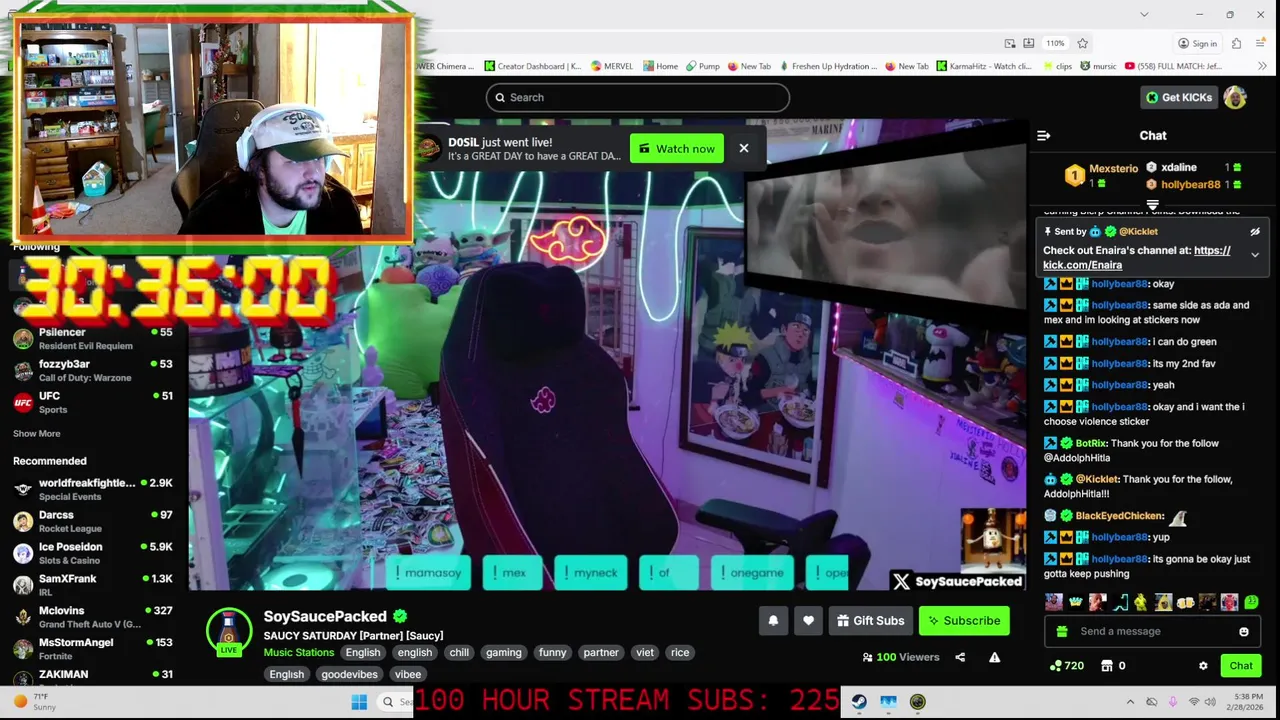Send message with green Chat button
This screenshot has height=720, width=1280.
pos(1241,666)
